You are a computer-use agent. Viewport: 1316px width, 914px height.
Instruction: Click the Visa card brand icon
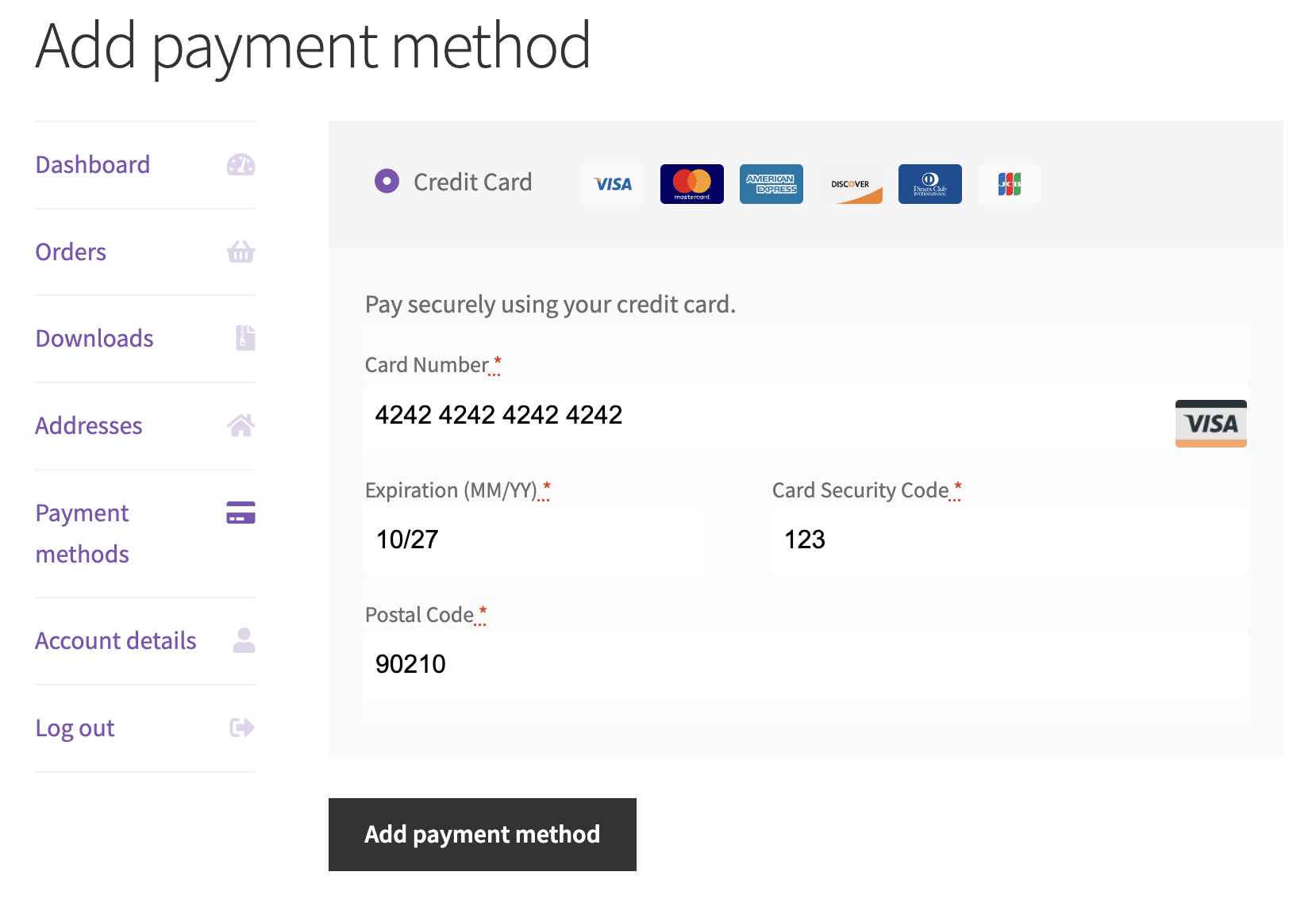pos(612,183)
